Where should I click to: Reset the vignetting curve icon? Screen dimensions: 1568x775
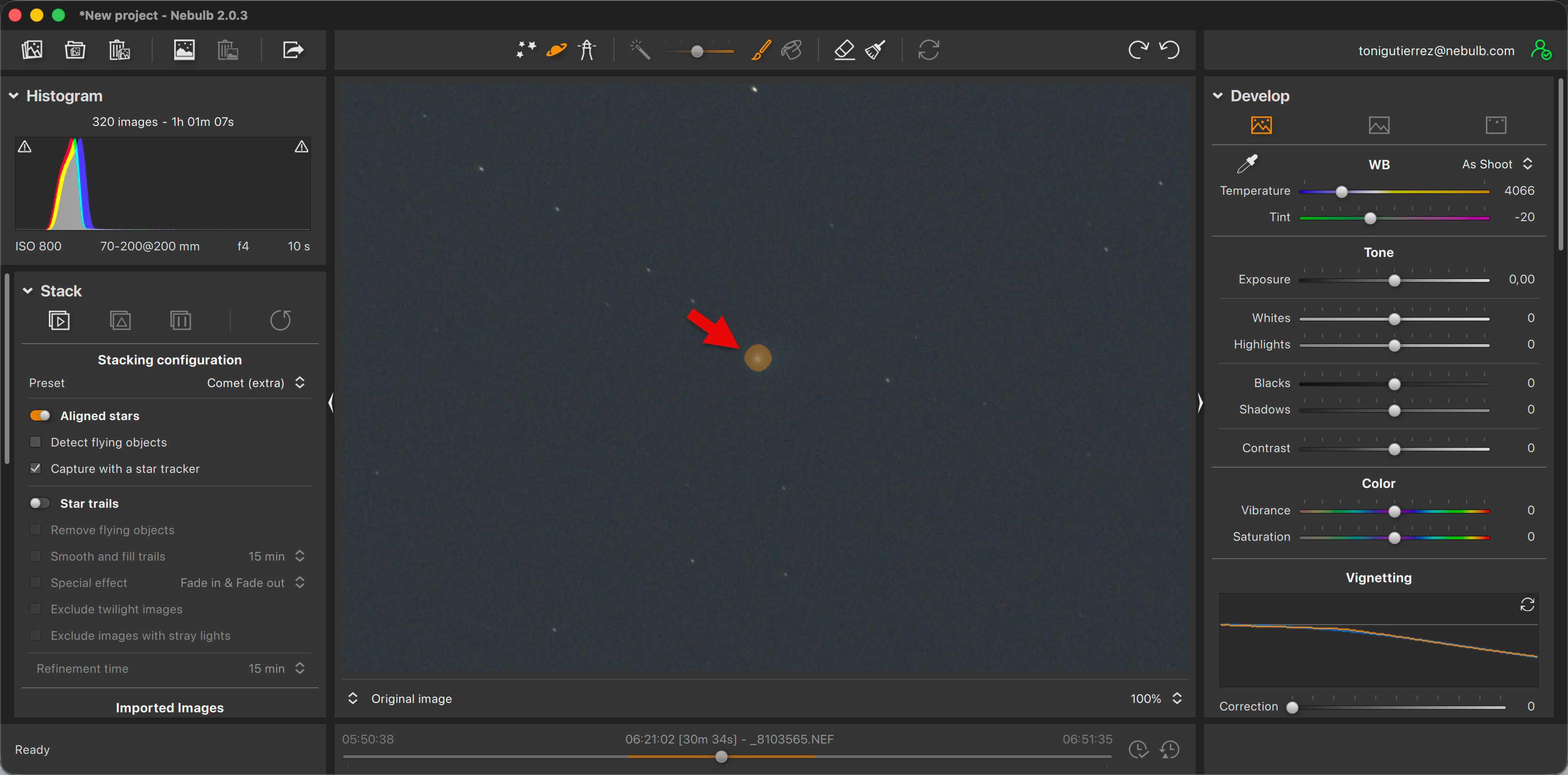1527,604
